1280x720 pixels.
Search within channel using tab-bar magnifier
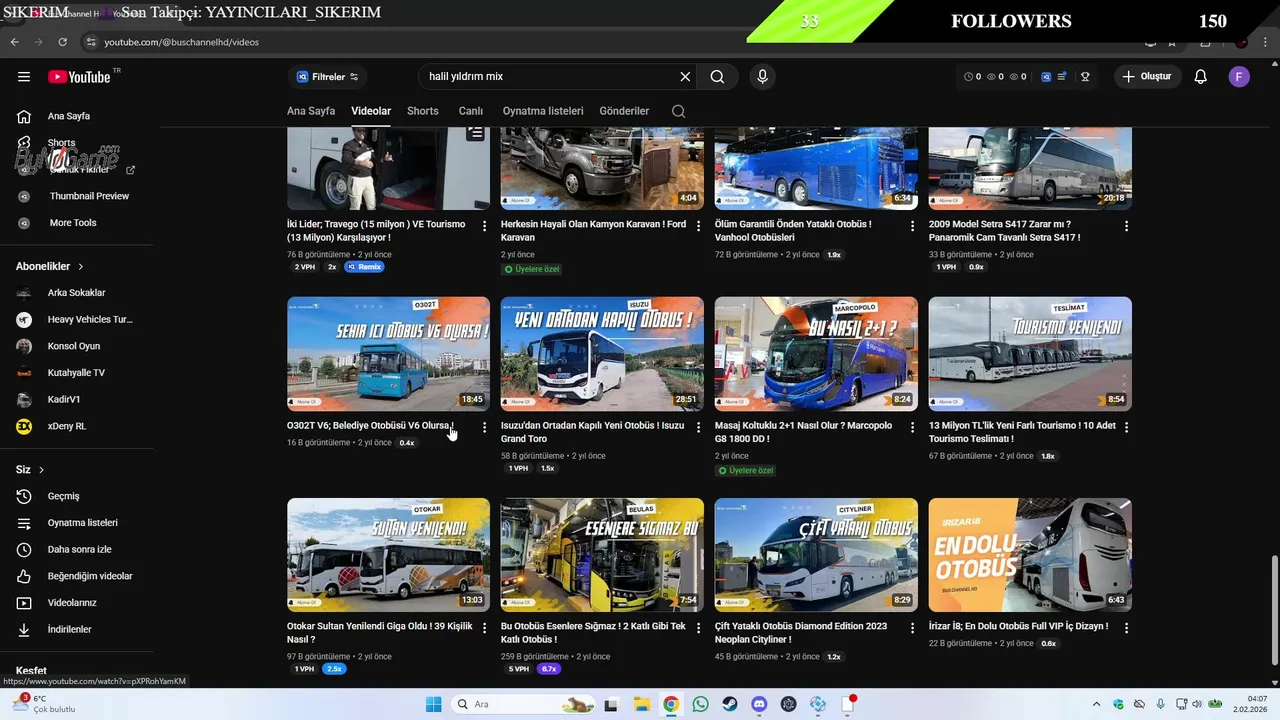click(678, 111)
